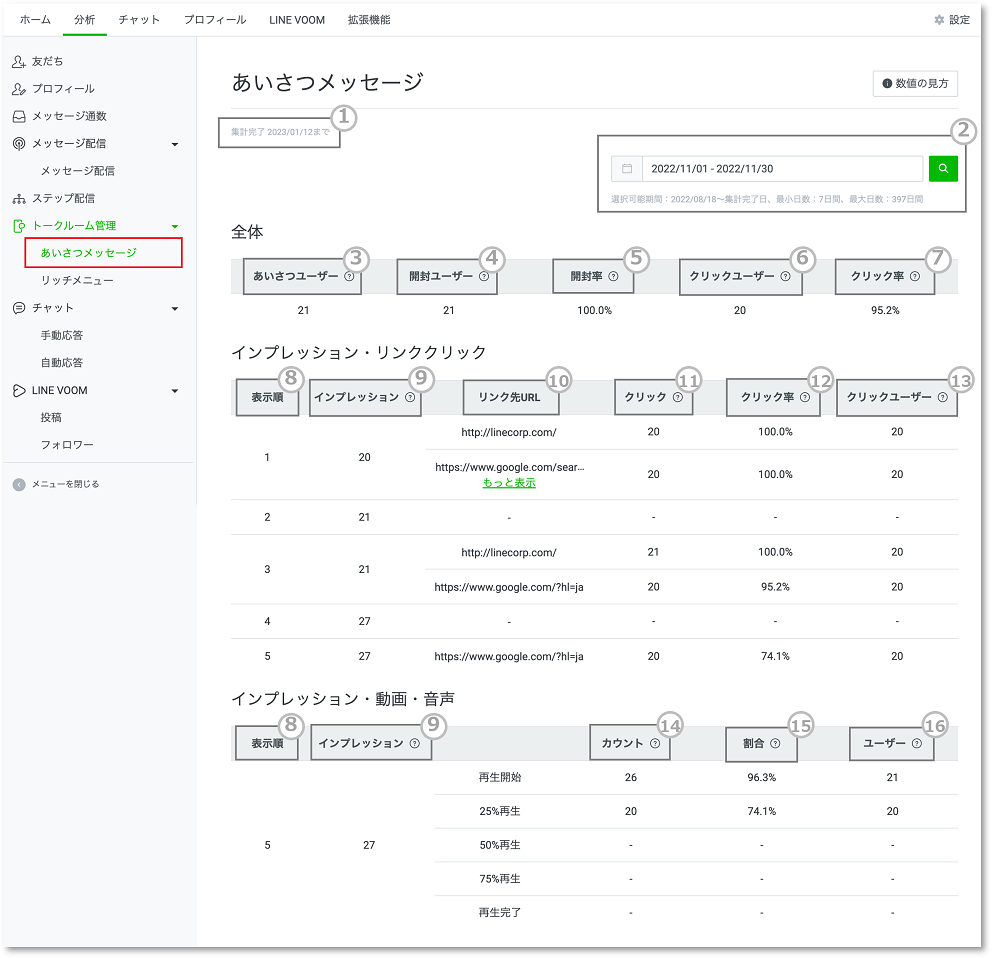
Task: Click the date range input field
Action: pyautogui.click(x=780, y=169)
